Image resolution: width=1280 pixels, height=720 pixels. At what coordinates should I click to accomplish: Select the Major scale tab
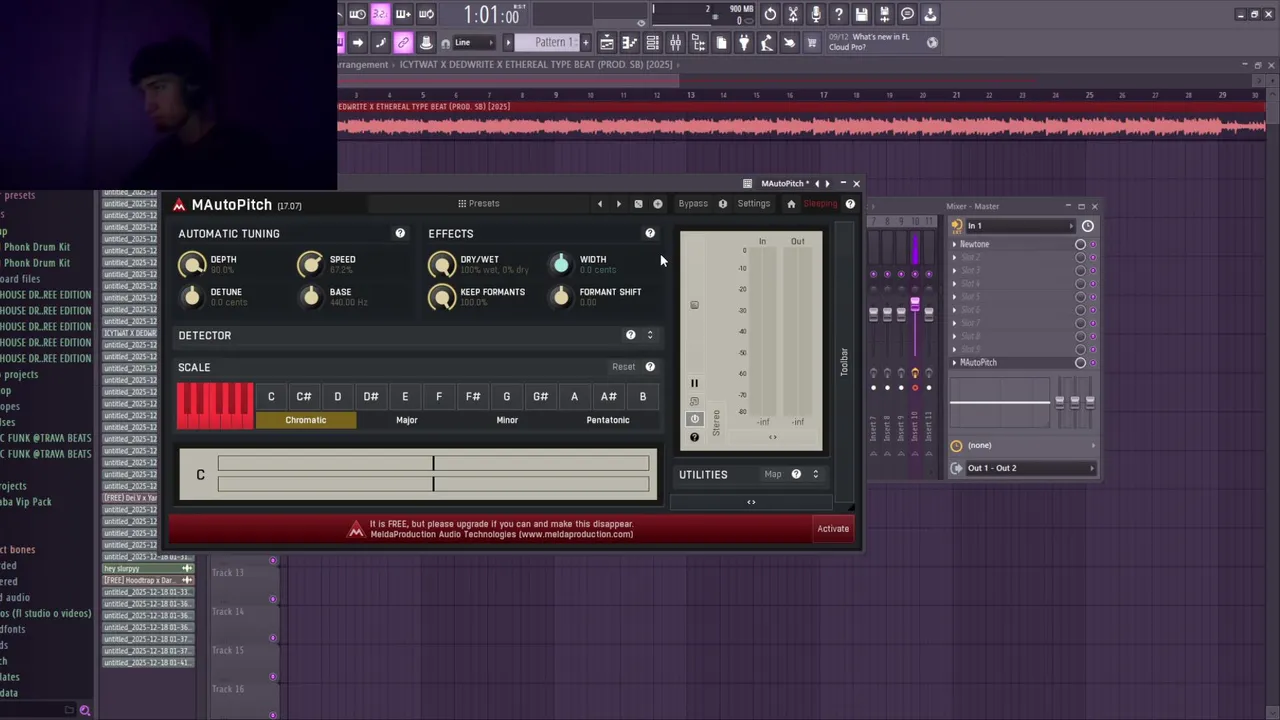click(406, 420)
